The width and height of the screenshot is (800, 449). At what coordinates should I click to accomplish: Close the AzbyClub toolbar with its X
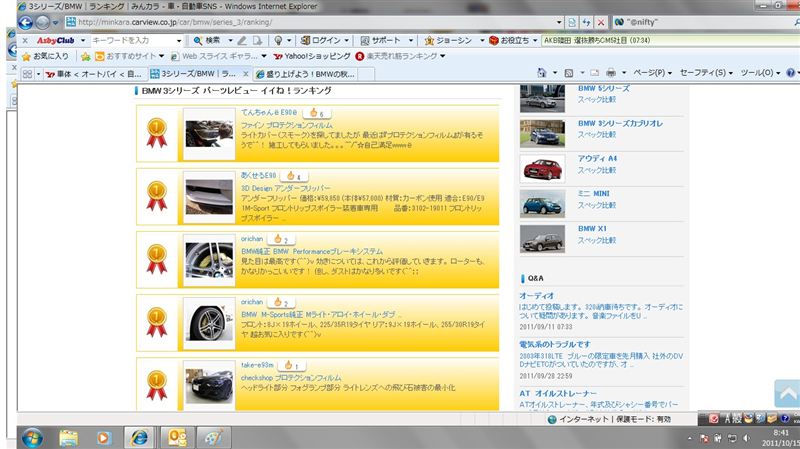point(25,40)
